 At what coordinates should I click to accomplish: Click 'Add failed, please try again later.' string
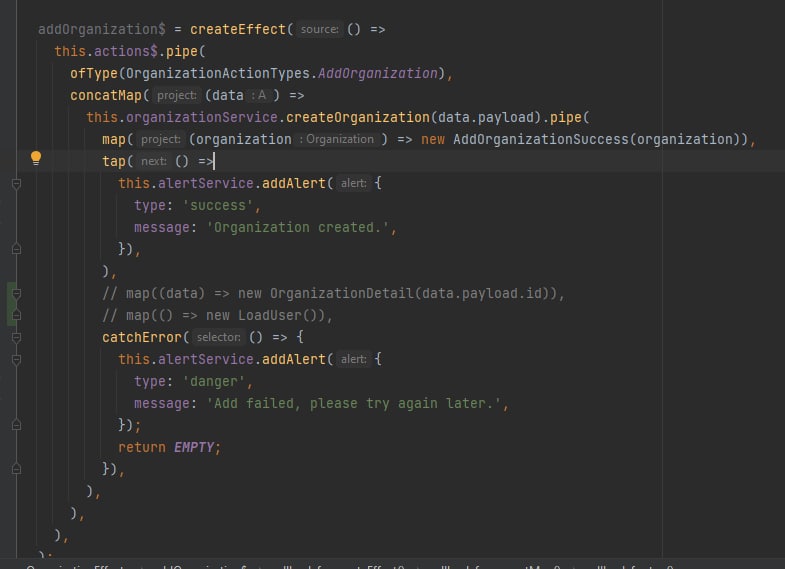(353, 404)
